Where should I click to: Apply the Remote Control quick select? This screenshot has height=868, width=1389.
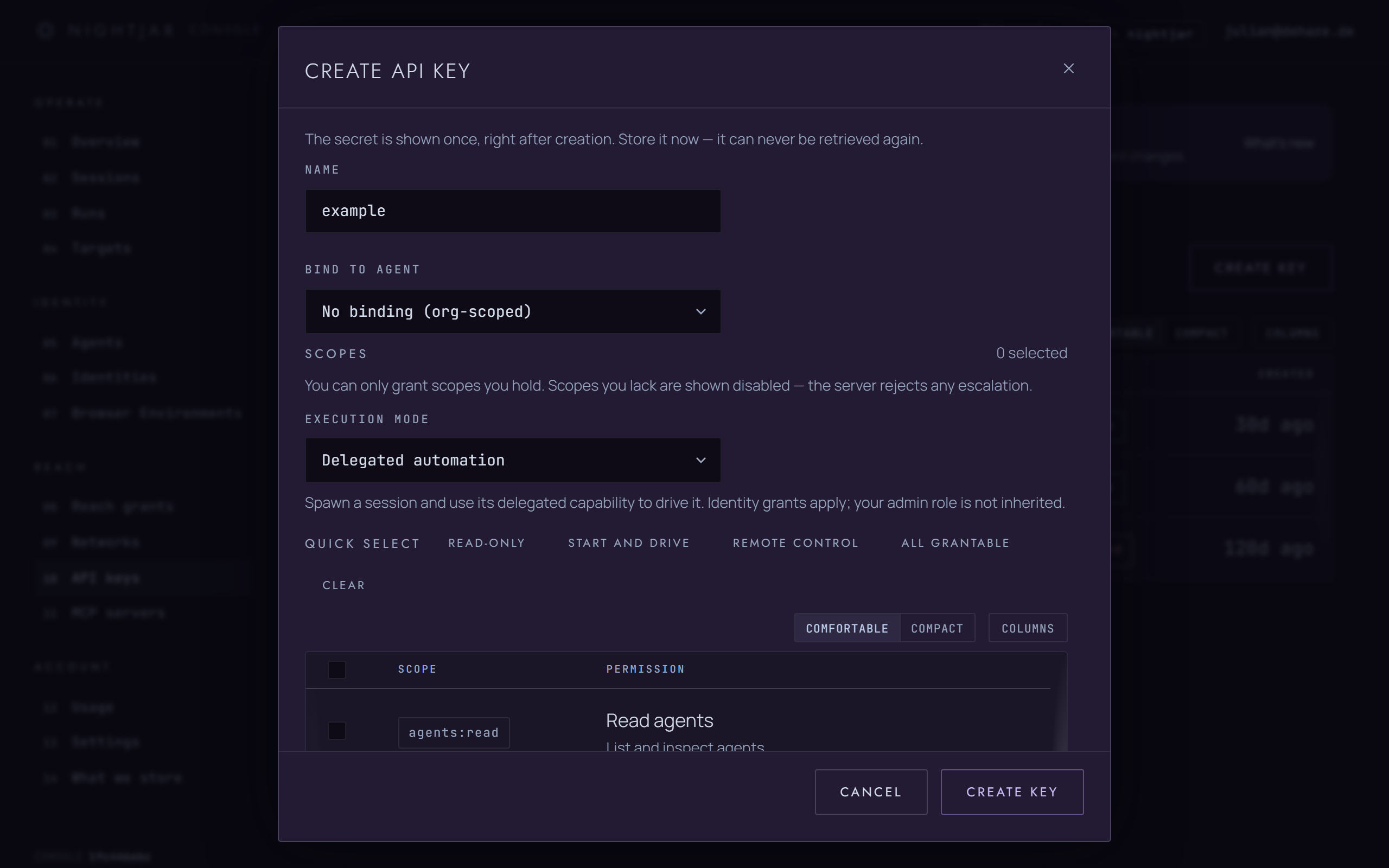795,543
